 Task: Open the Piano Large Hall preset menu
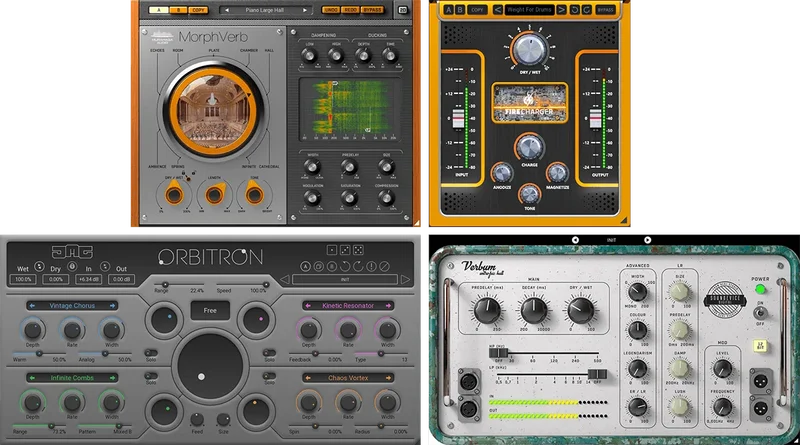click(265, 10)
